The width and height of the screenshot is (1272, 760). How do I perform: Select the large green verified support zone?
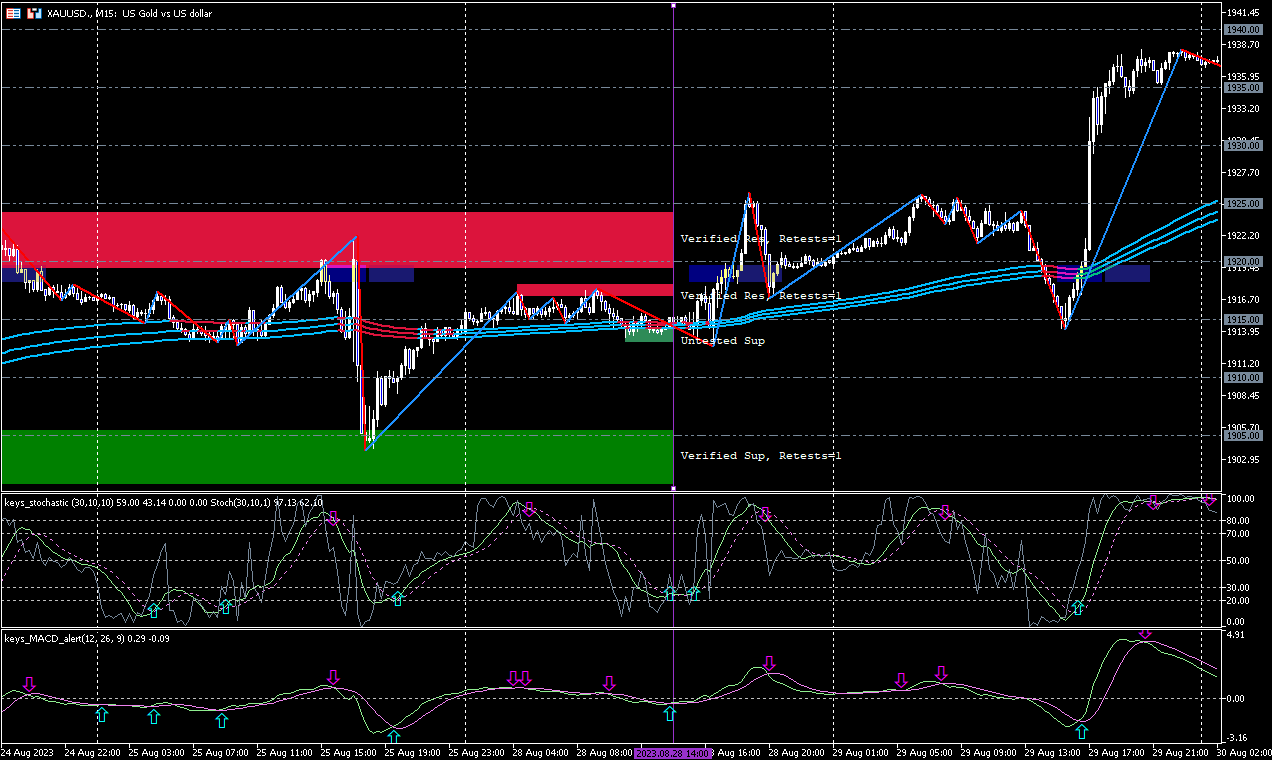pos(337,457)
